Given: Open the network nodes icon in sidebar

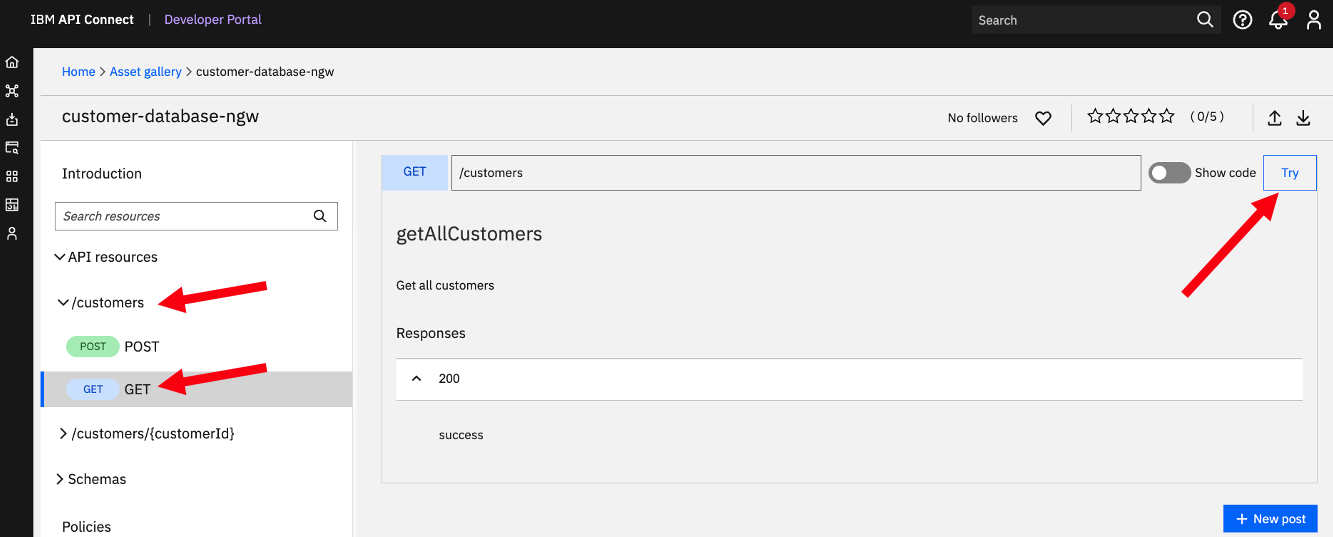Looking at the screenshot, I should 12,91.
